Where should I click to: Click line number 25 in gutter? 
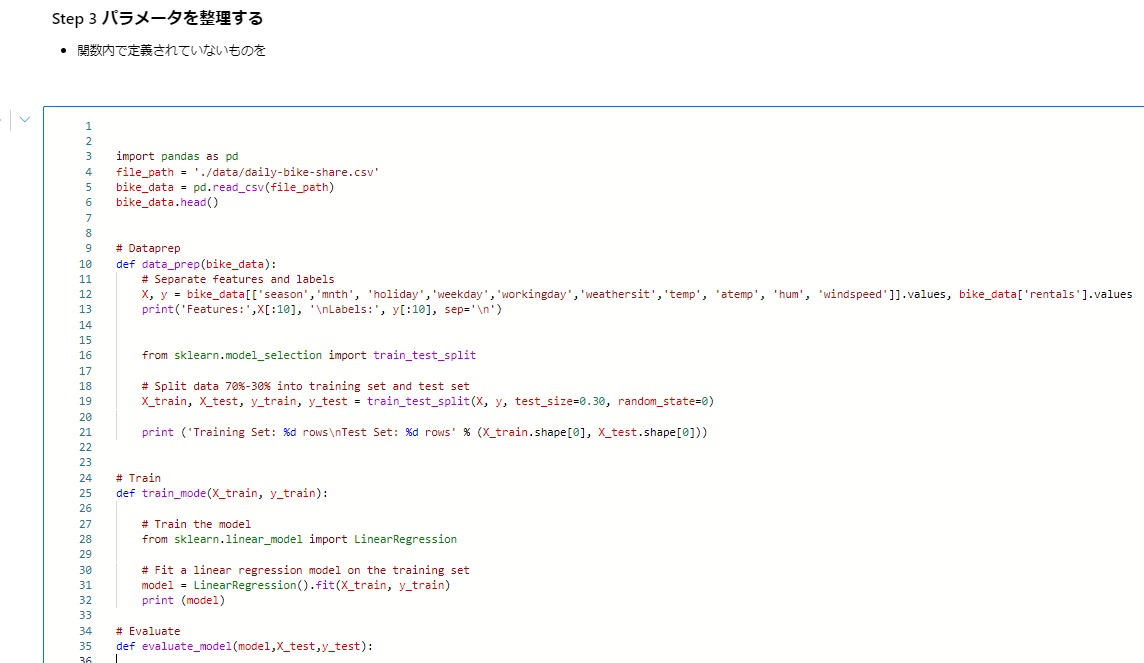point(85,493)
